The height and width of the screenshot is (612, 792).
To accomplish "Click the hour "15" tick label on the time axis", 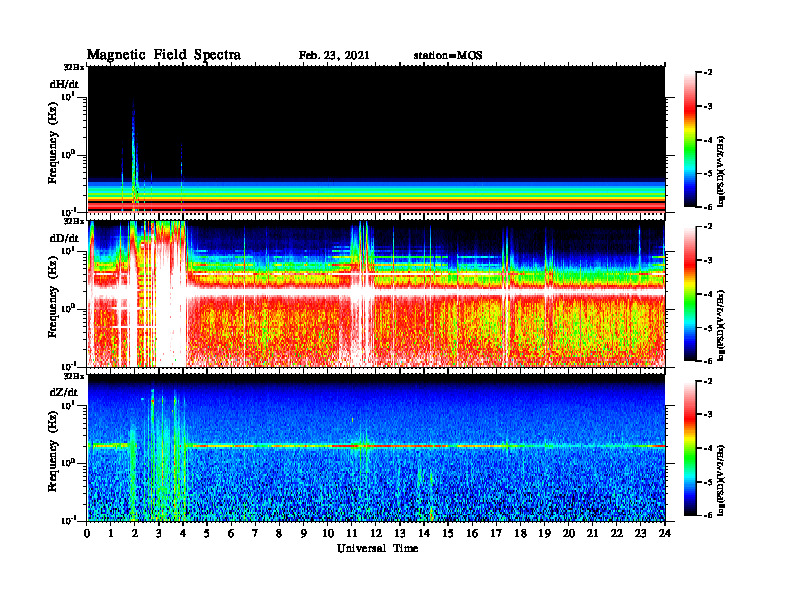I will click(448, 533).
